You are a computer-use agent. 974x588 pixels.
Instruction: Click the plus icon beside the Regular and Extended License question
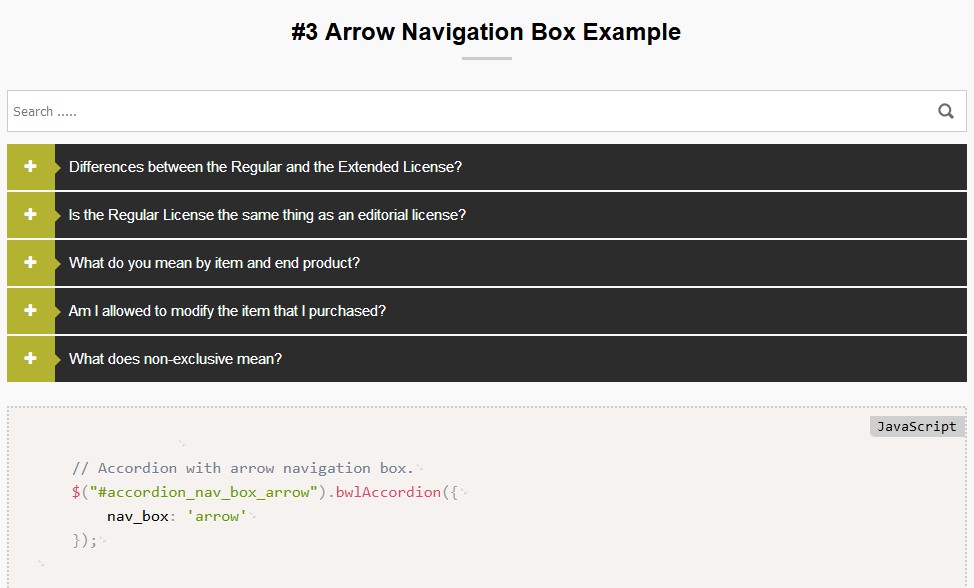tap(30, 167)
